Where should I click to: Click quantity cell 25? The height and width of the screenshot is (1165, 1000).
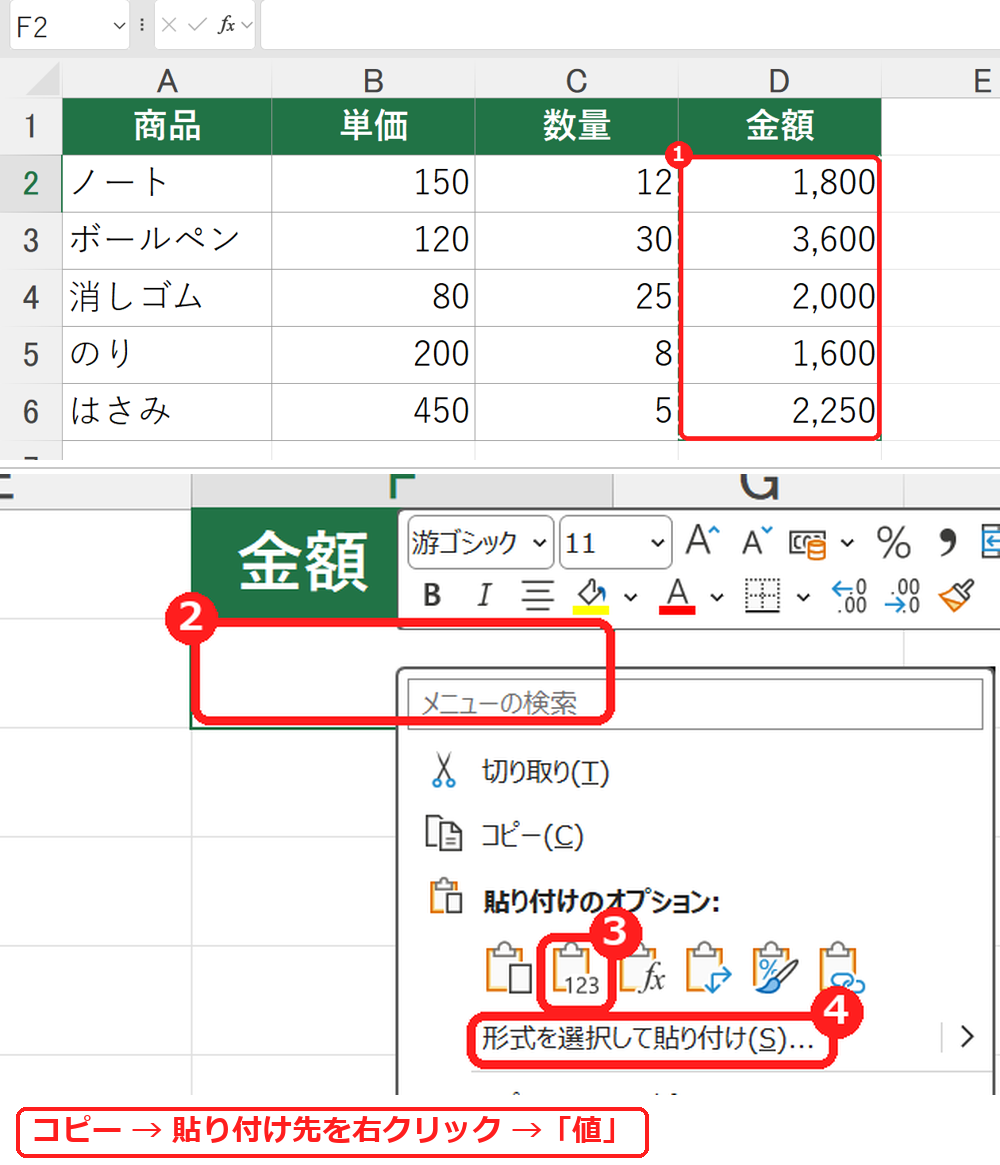[x=577, y=298]
